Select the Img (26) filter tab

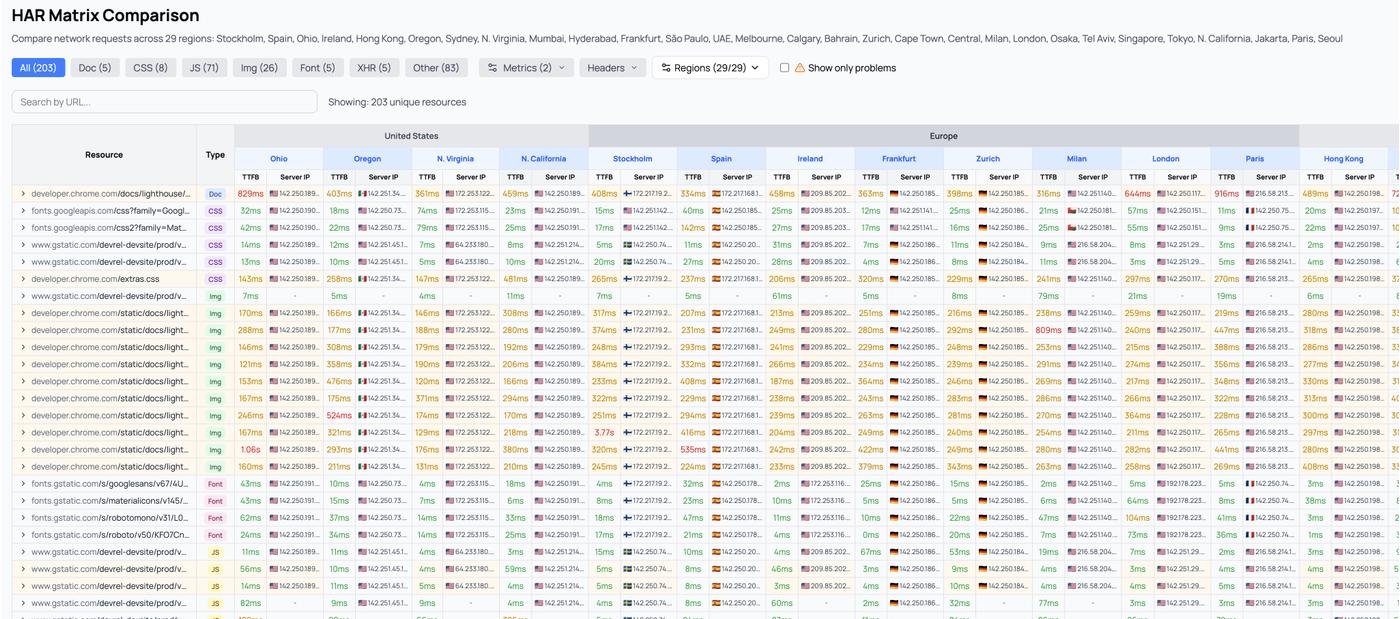[259, 68]
